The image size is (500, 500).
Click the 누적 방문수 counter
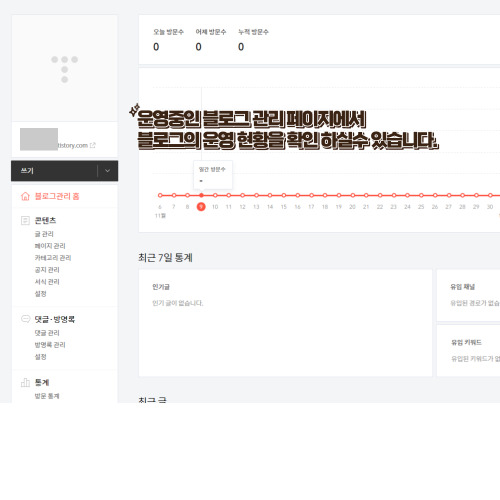[x=253, y=40]
